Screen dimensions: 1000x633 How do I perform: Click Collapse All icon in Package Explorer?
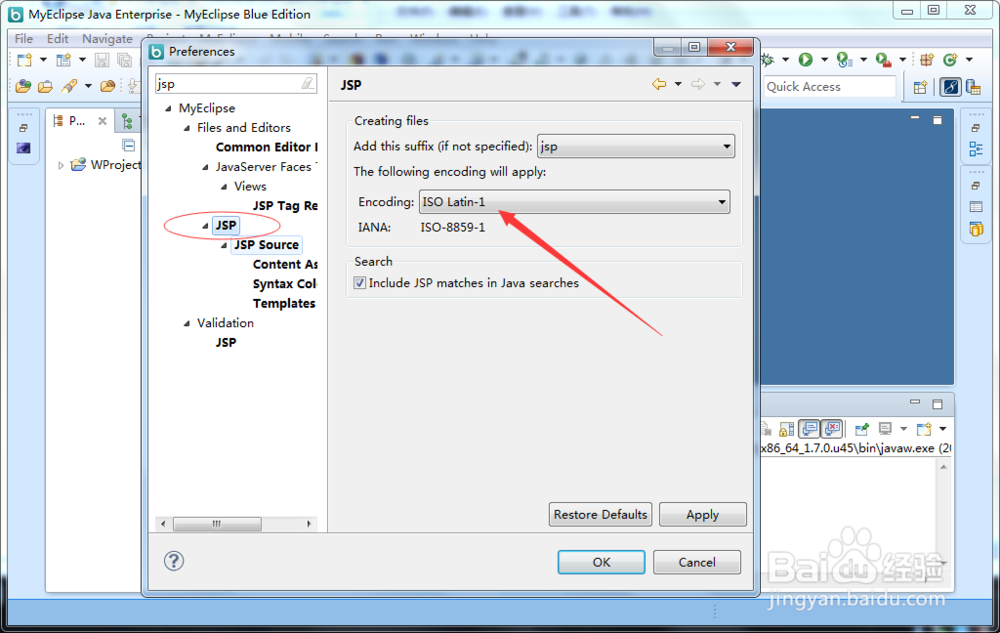pyautogui.click(x=129, y=145)
